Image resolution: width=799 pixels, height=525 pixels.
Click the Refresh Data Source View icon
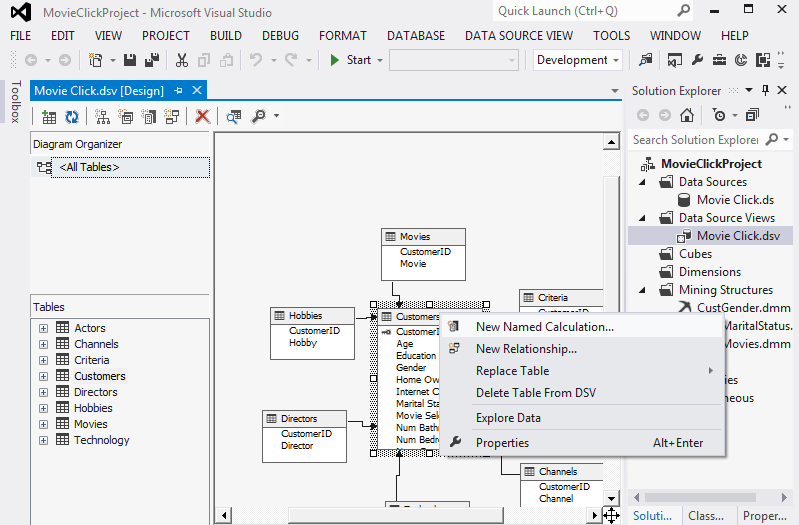[72, 117]
